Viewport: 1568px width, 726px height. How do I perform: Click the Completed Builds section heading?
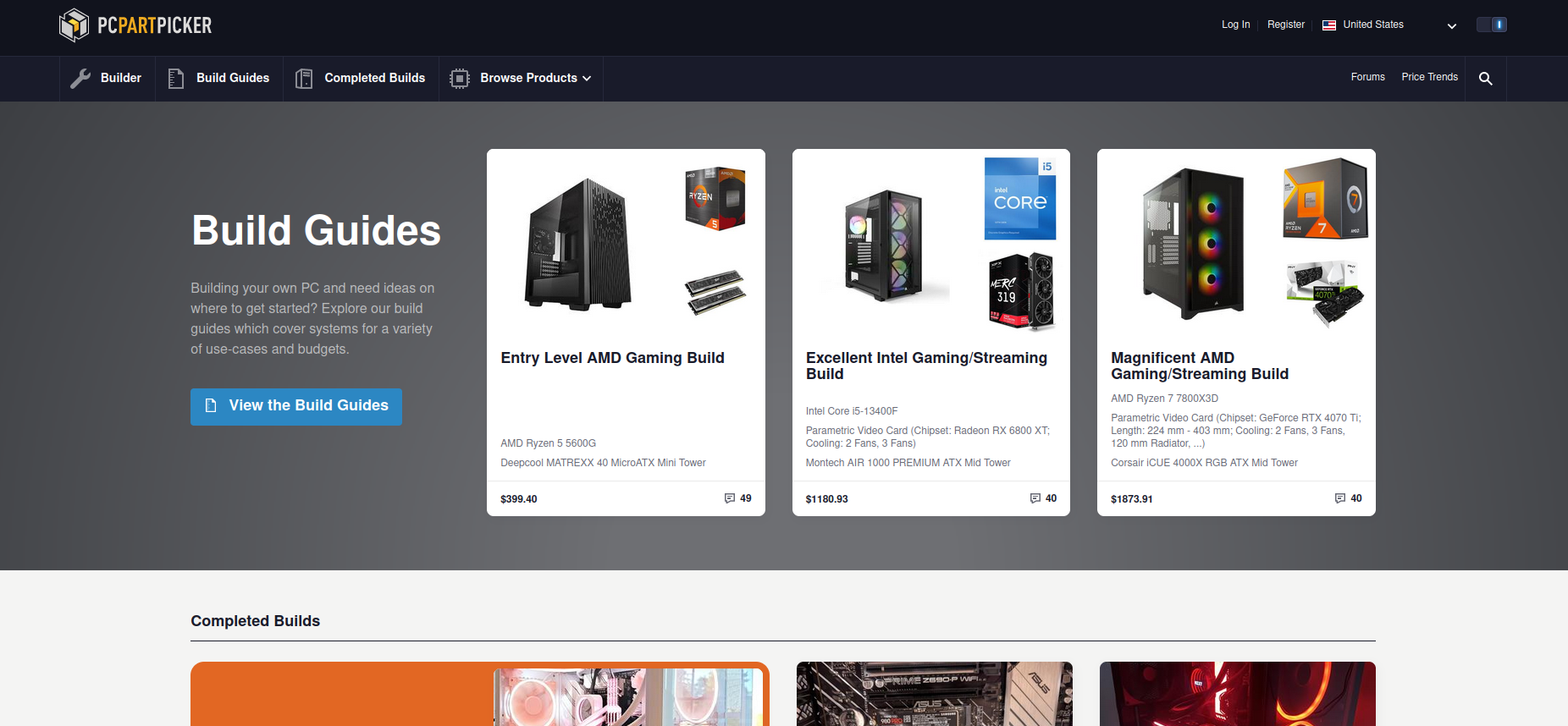pyautogui.click(x=255, y=621)
